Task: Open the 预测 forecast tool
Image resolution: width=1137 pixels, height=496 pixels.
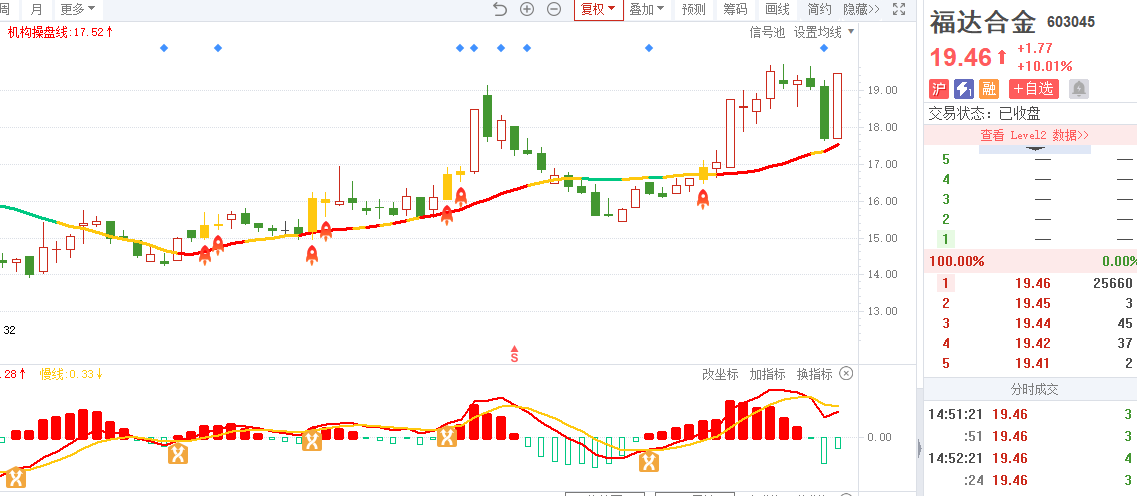Action: (694, 9)
